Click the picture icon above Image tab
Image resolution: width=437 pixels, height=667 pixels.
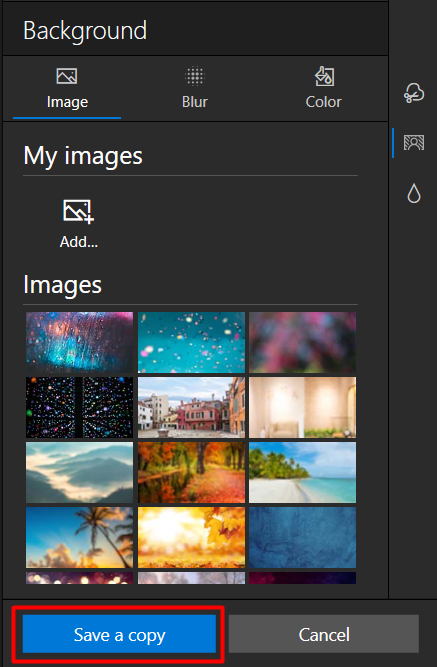click(x=67, y=76)
